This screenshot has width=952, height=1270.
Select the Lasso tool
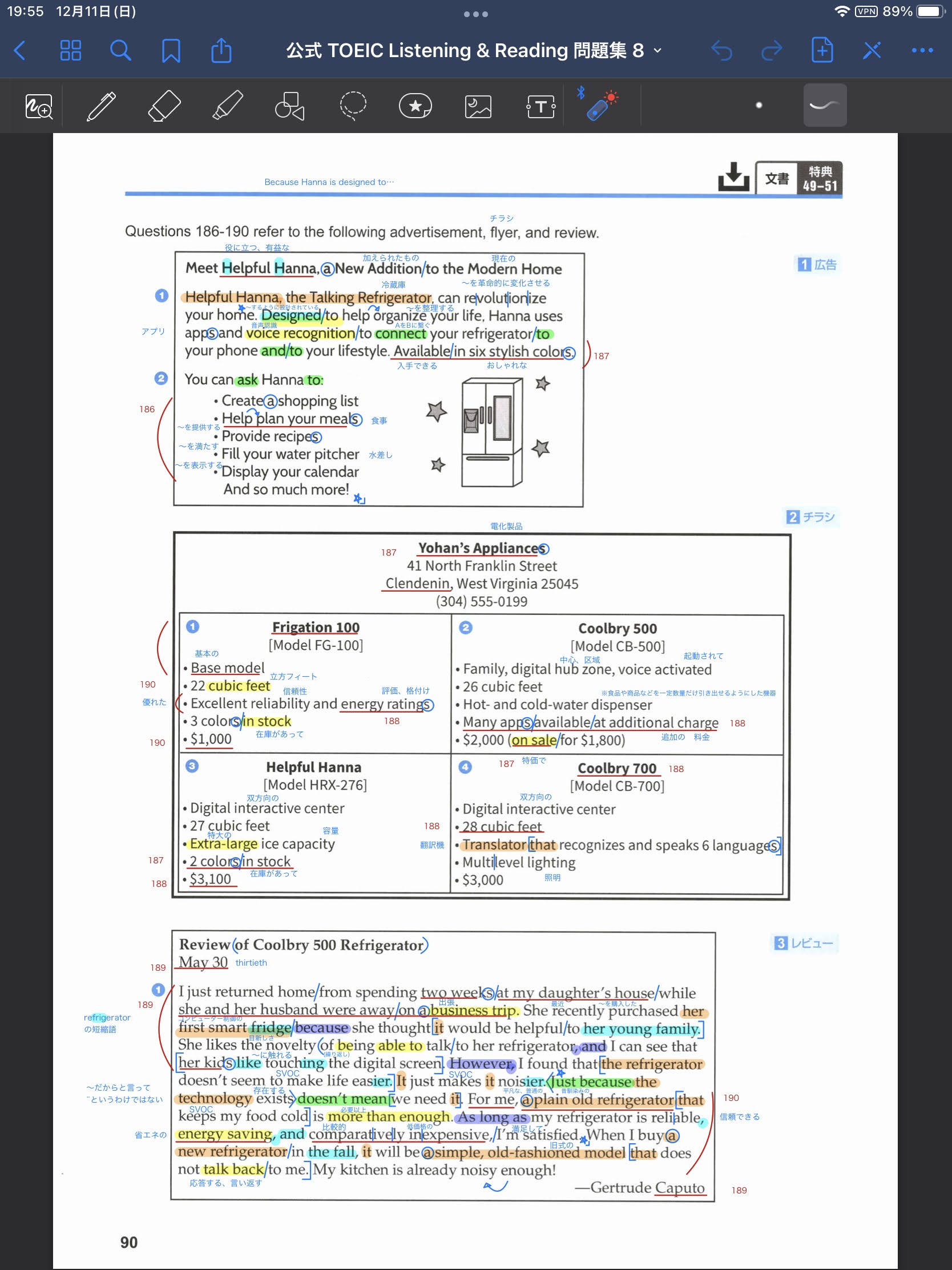pos(353,106)
